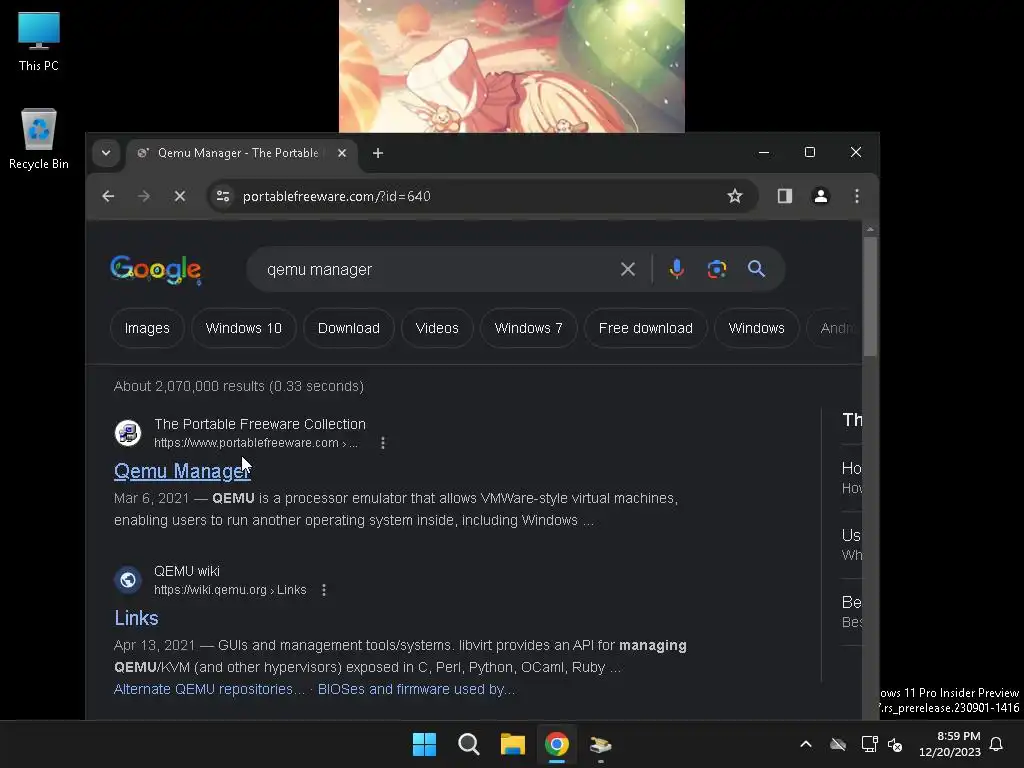Search by image with Lens icon
Image resolution: width=1024 pixels, height=768 pixels.
[x=716, y=269]
